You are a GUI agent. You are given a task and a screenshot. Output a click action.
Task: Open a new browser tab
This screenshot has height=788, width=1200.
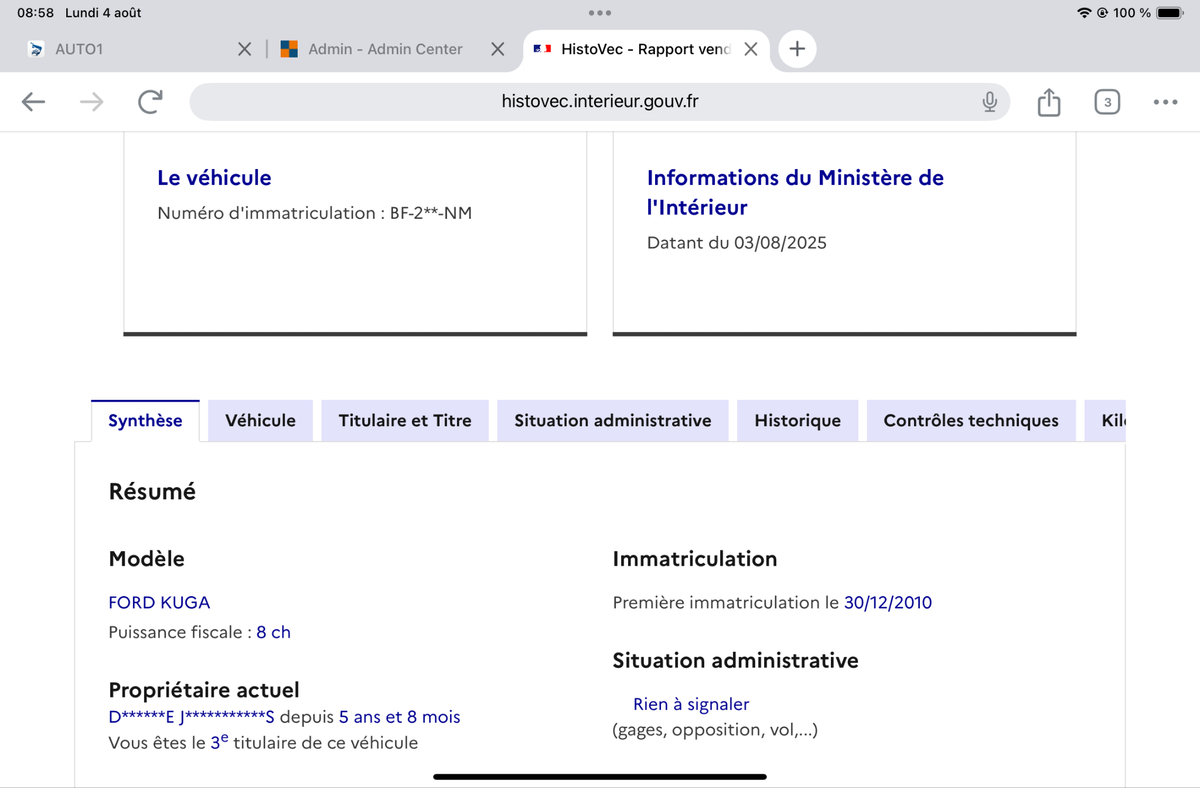pyautogui.click(x=797, y=49)
